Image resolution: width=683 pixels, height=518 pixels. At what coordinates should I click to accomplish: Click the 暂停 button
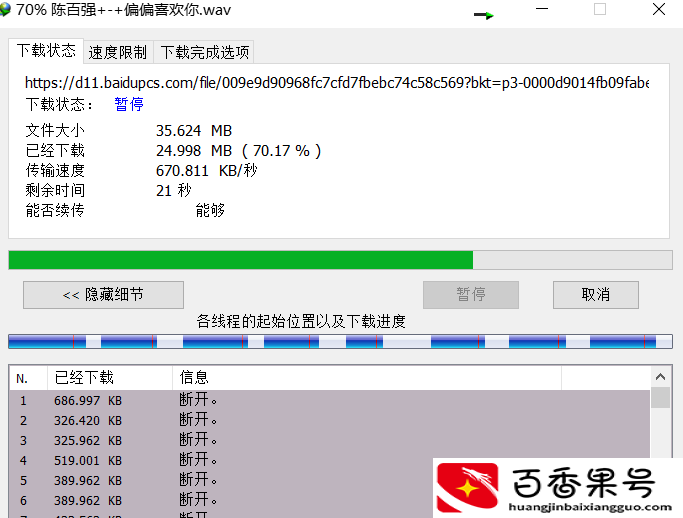coord(471,295)
